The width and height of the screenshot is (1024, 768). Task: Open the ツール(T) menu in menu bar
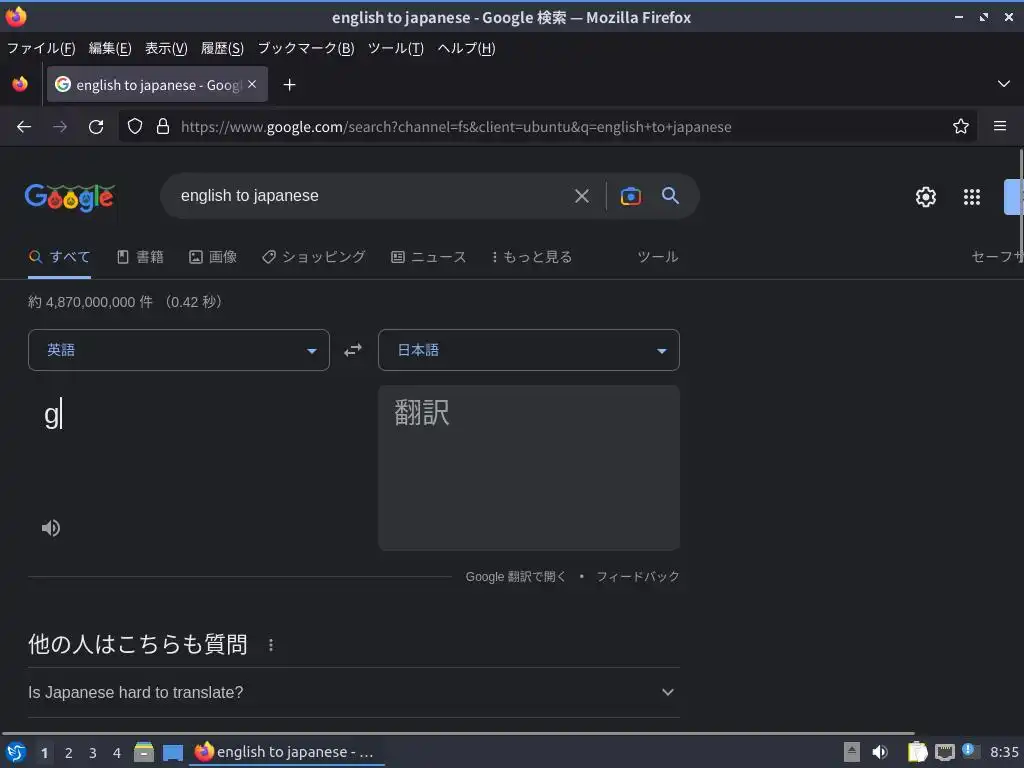396,48
